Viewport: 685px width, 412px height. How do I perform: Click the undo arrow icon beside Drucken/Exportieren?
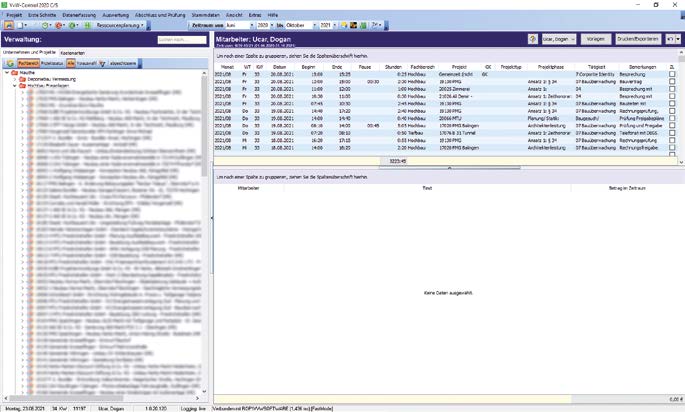[x=670, y=39]
